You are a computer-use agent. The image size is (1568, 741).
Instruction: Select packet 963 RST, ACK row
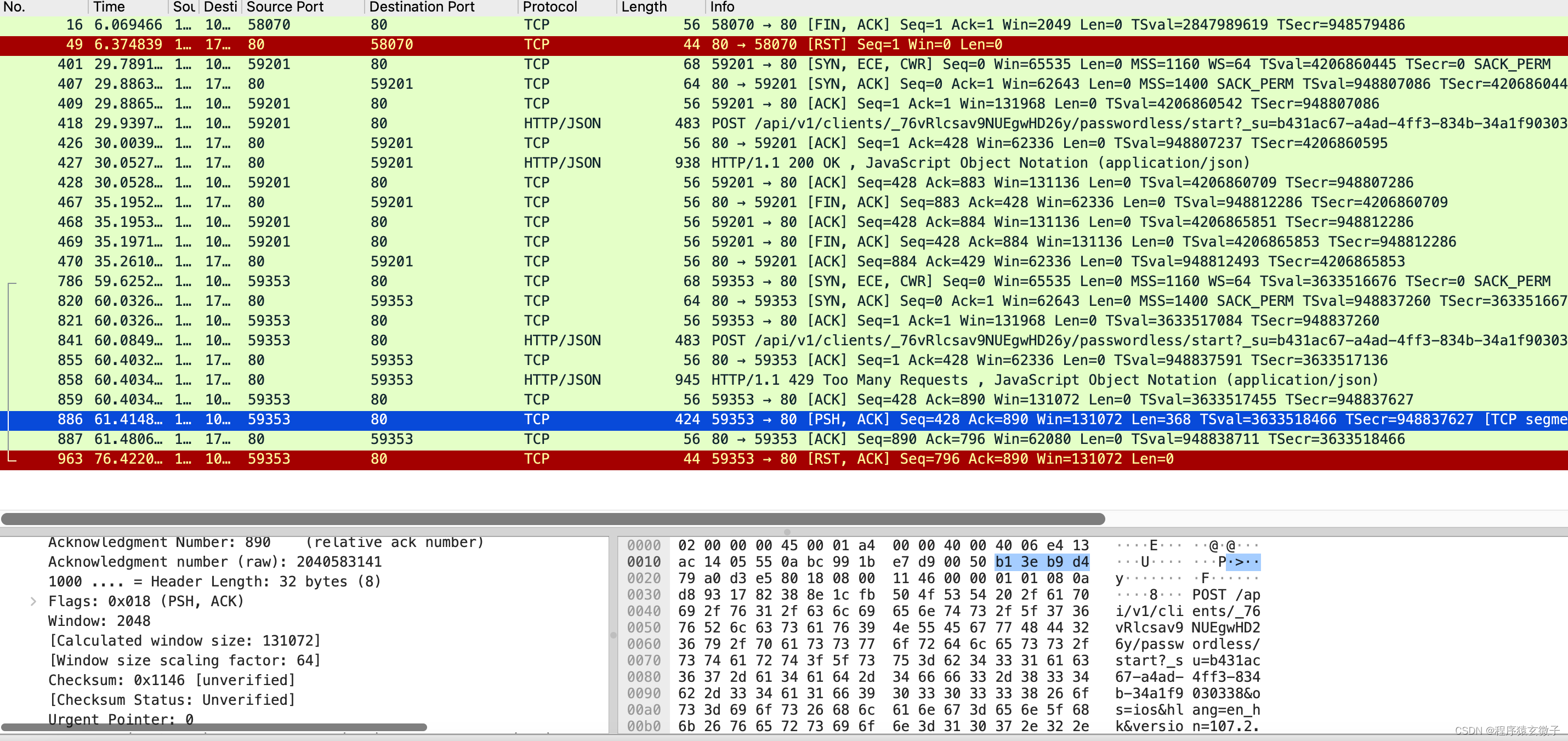[784, 459]
